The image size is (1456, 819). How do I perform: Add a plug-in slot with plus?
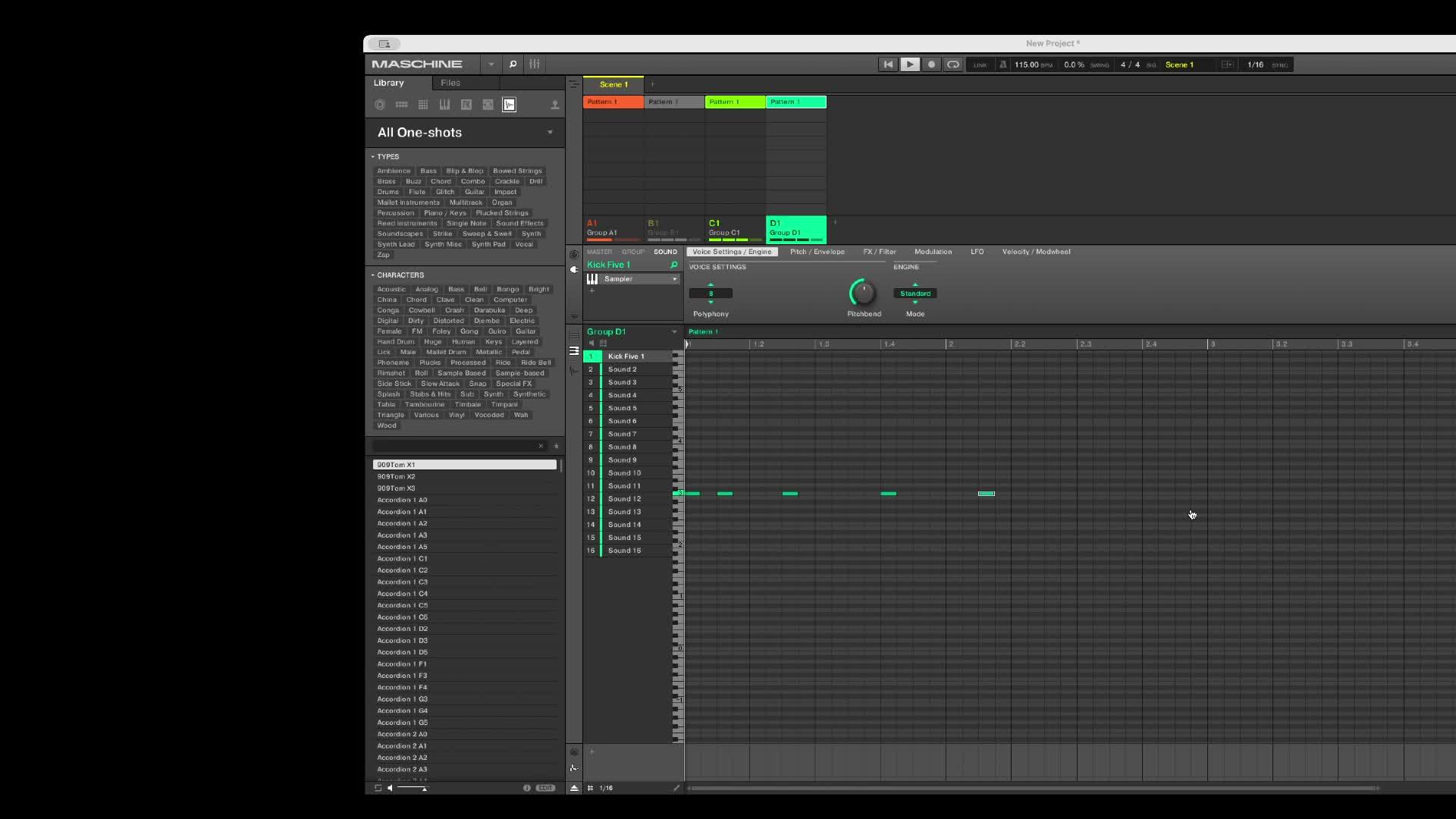[x=592, y=290]
